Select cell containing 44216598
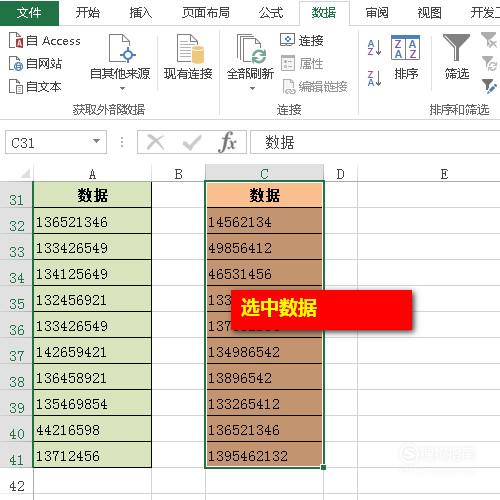This screenshot has height=500, width=500. click(x=92, y=429)
